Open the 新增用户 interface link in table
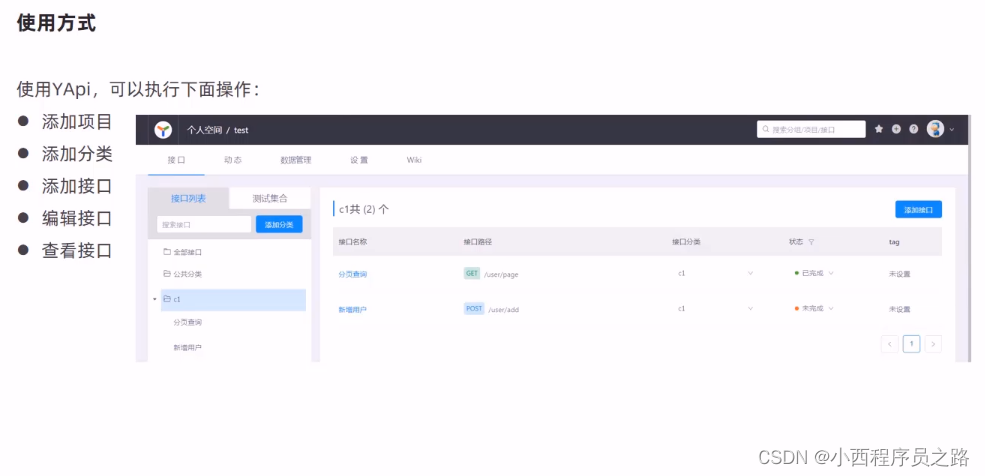Viewport: 985px width, 476px height. point(352,309)
